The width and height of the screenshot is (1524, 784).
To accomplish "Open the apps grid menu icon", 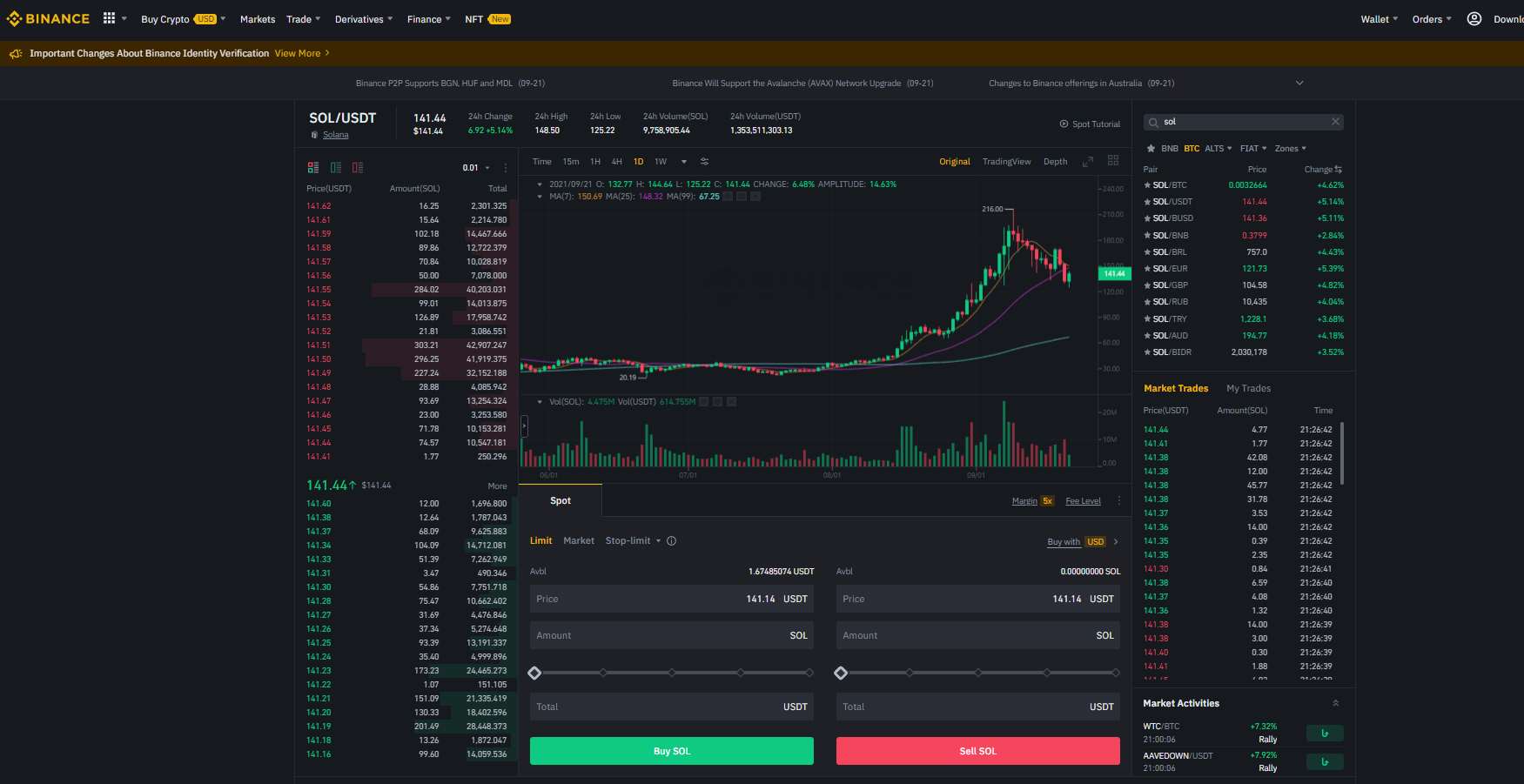I will click(109, 18).
